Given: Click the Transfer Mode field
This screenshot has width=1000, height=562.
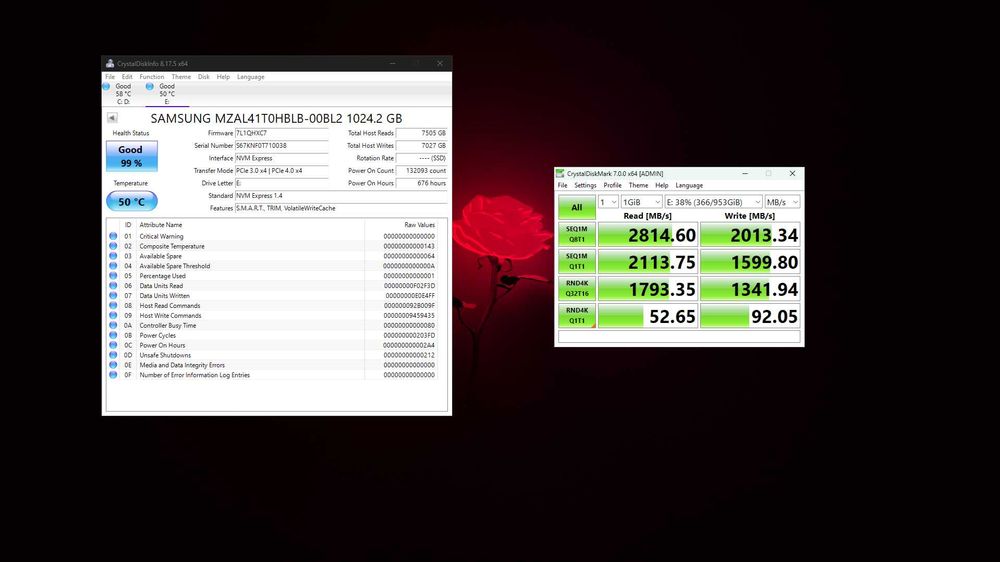Looking at the screenshot, I should (x=281, y=170).
